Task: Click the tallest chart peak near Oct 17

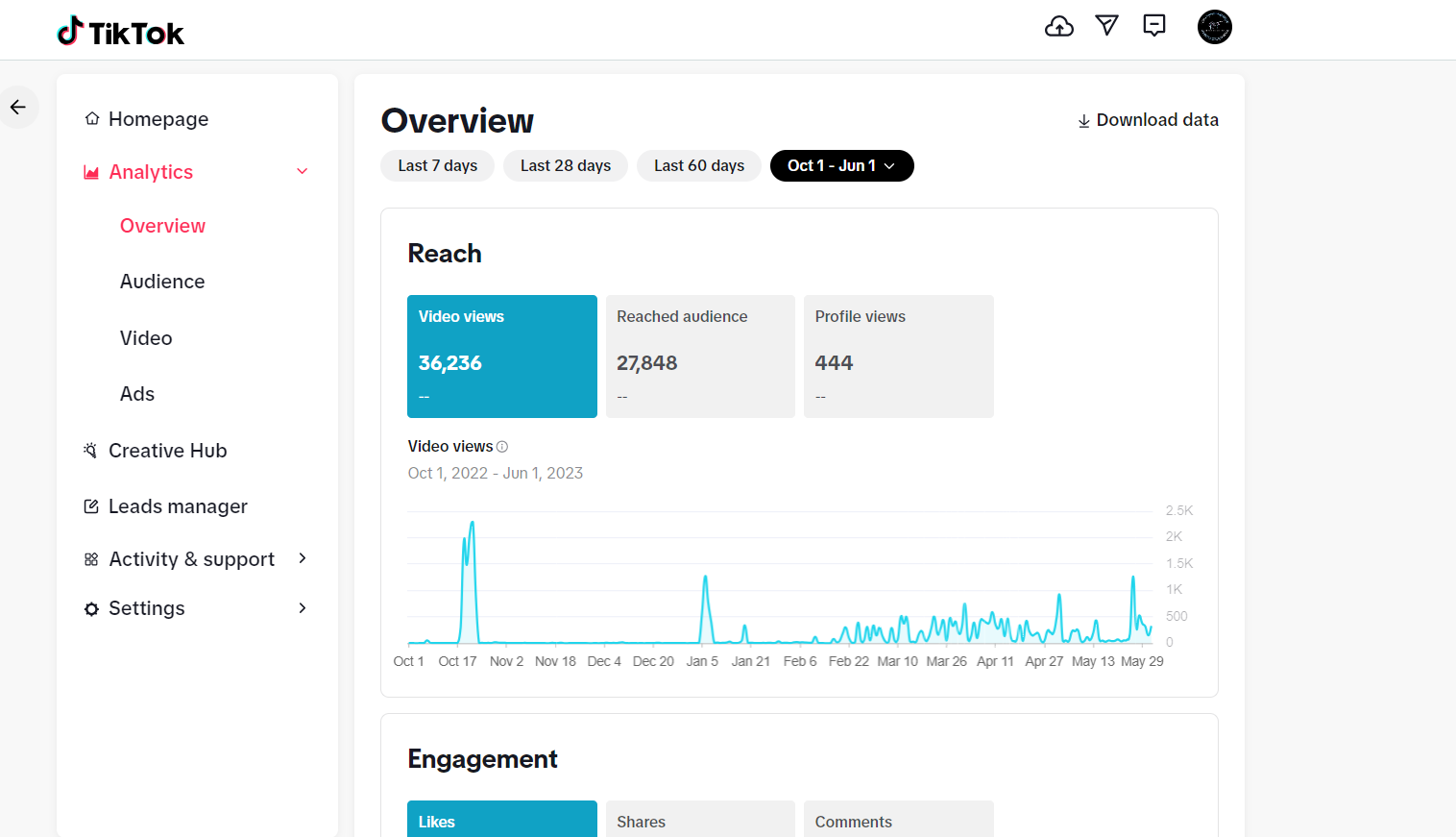Action: pos(472,524)
